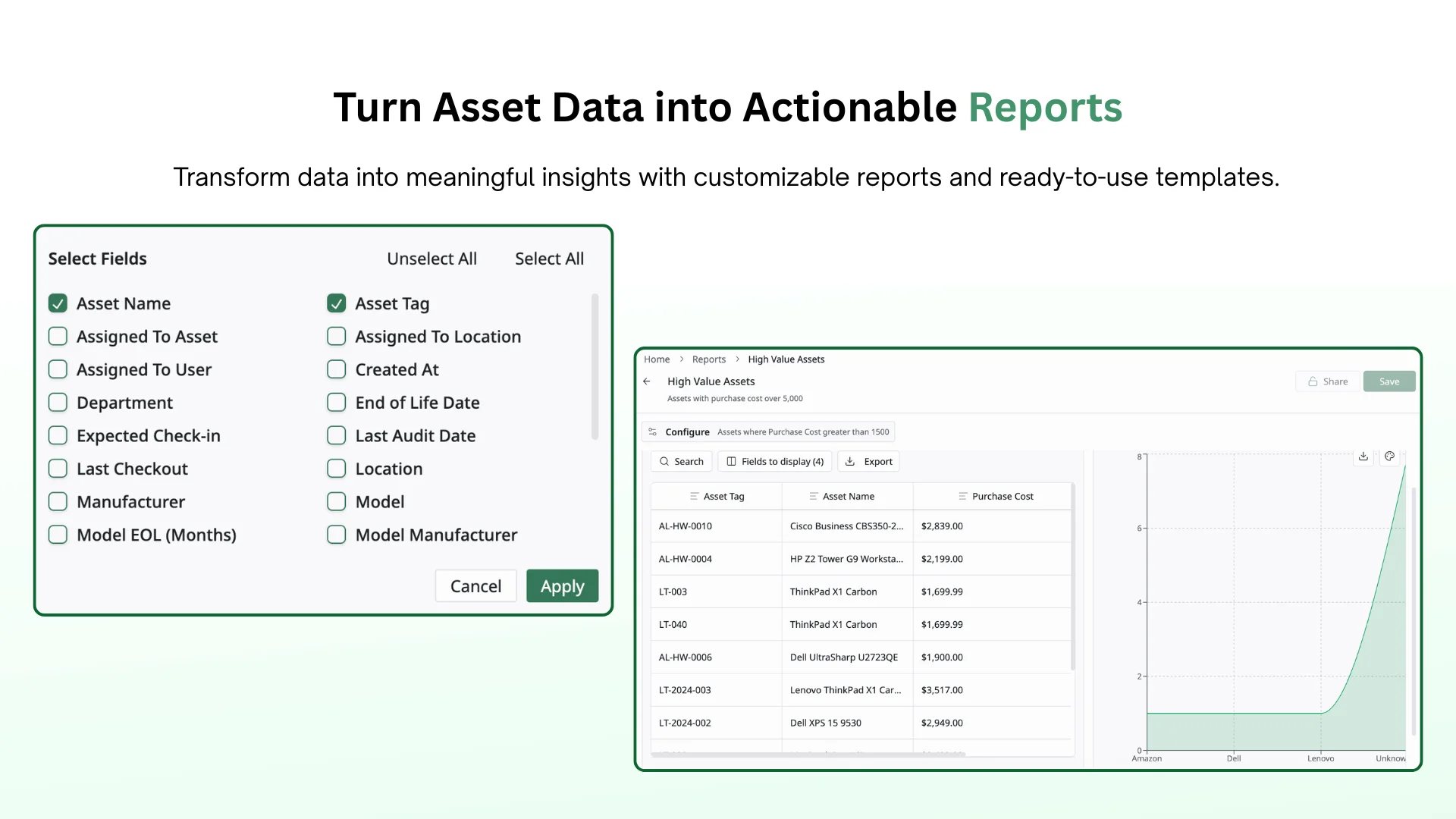Open the Fields to display (4) selector
The image size is (1456, 819).
pyautogui.click(x=775, y=462)
